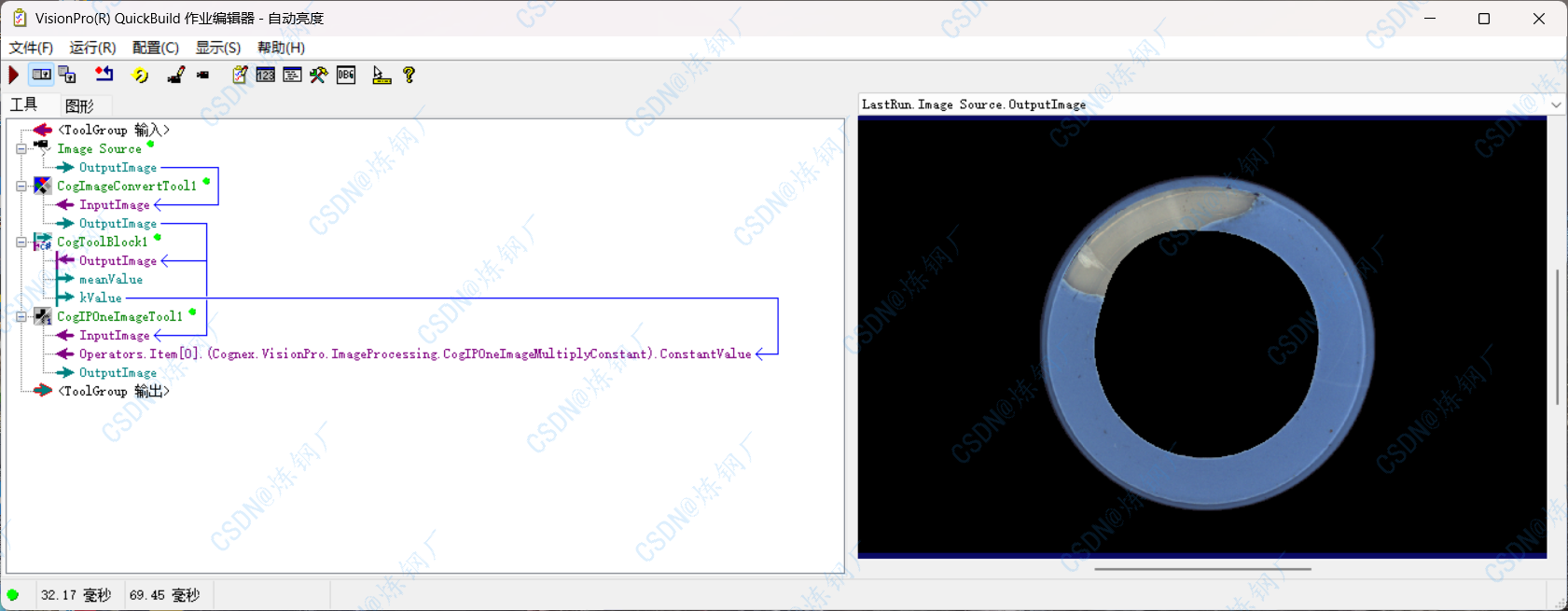Viewport: 1568px width, 611px height.
Task: Click the 69.45 毫秒 status entry
Action: pyautogui.click(x=165, y=595)
